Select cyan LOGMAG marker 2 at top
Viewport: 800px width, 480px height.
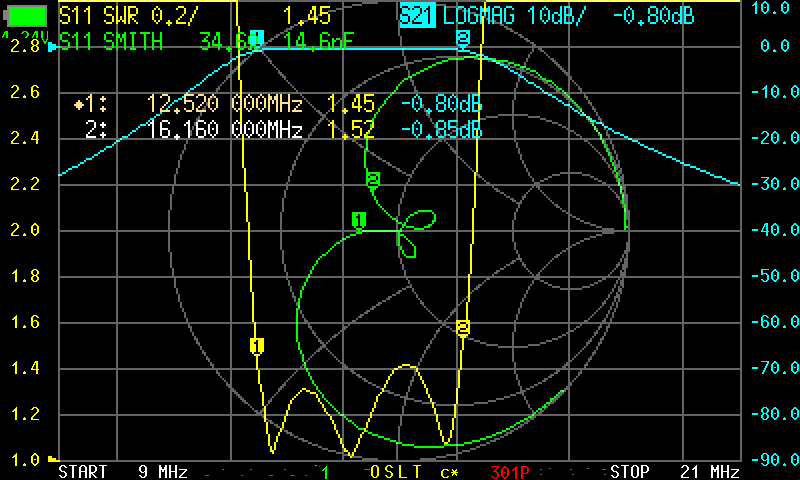click(x=463, y=38)
